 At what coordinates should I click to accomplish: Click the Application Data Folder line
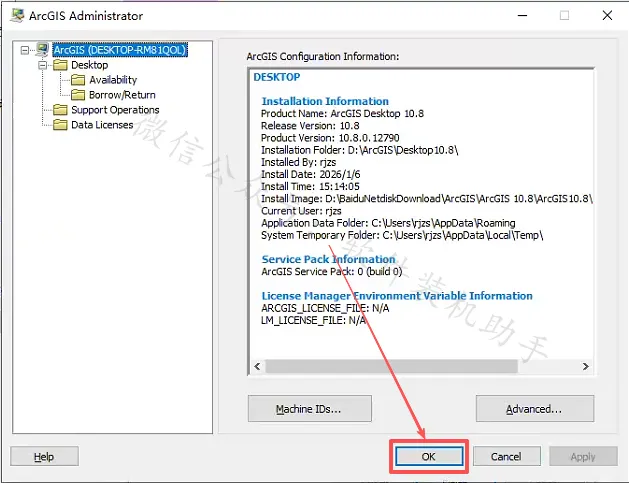click(388, 223)
